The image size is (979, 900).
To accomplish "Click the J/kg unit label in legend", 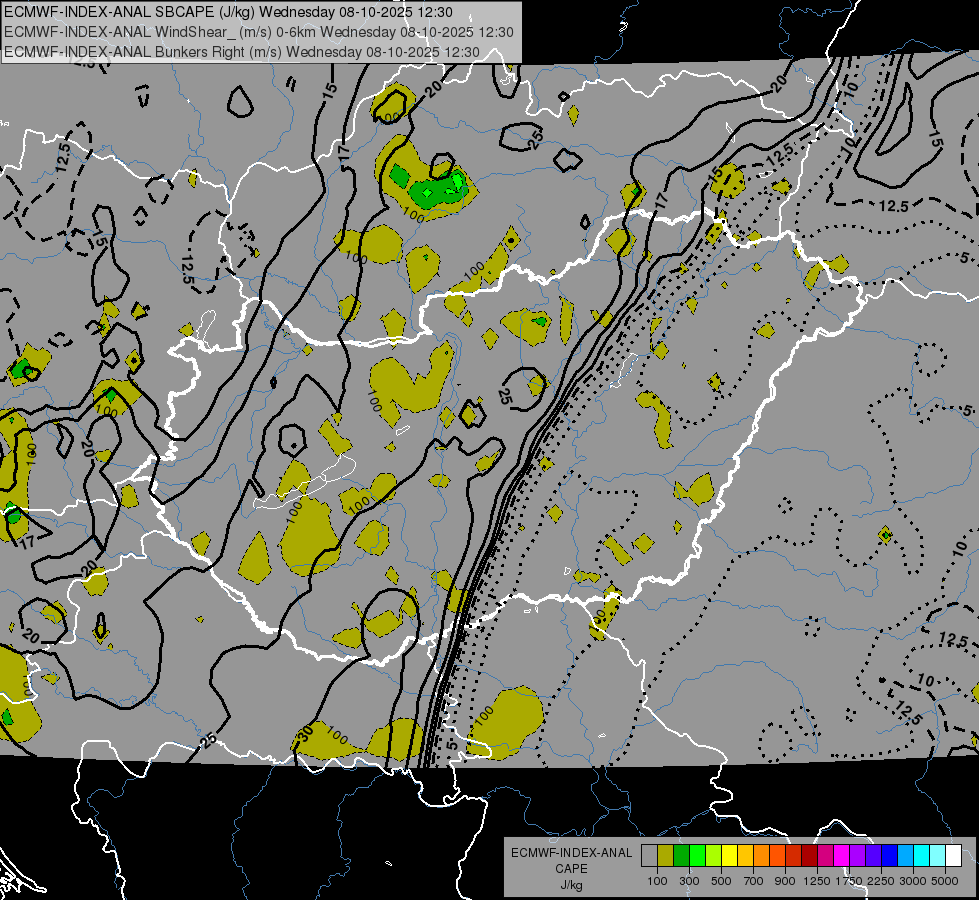I will coord(571,885).
